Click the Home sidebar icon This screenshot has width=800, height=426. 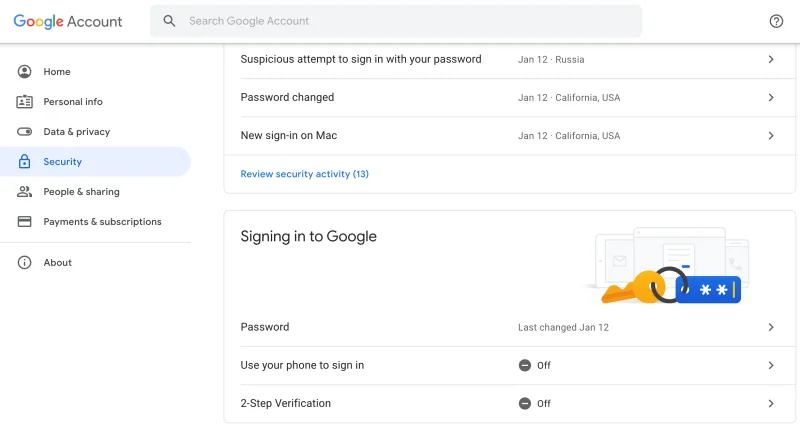(x=25, y=72)
